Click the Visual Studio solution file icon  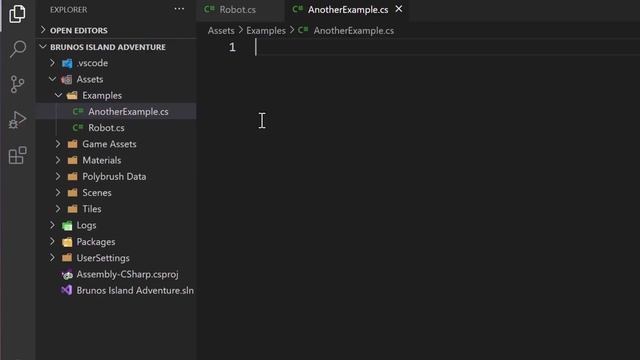[x=67, y=290]
